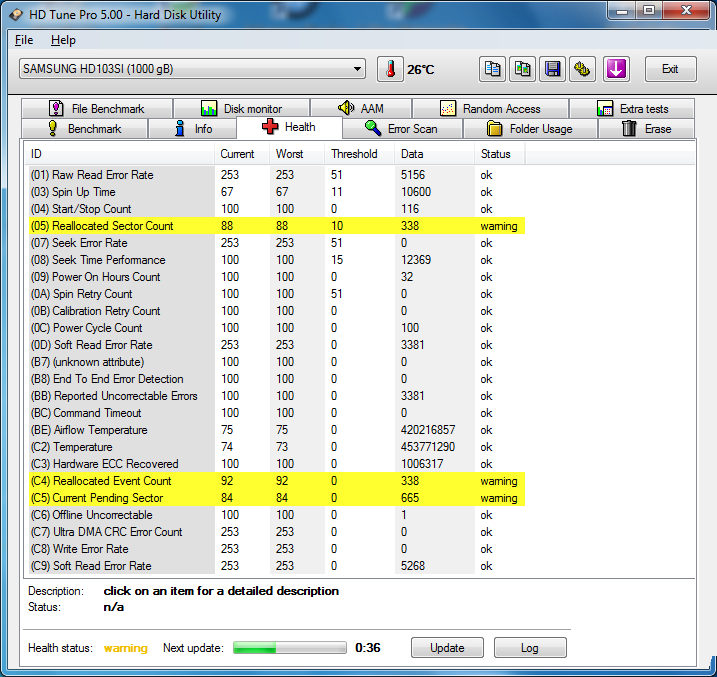Click data value 665 of Current Pending Sector

coord(410,498)
